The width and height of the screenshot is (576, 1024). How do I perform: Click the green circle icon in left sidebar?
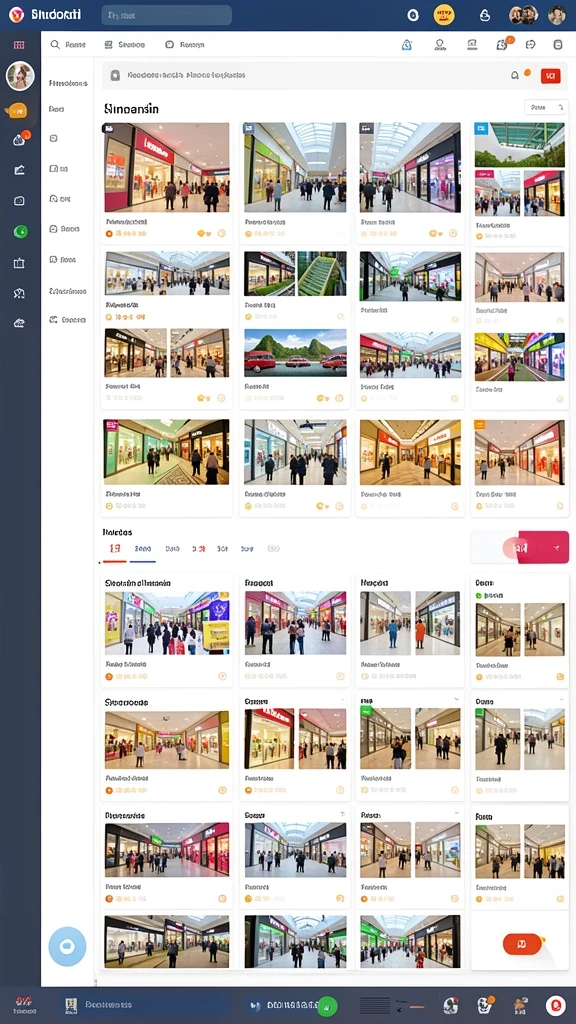click(x=20, y=231)
